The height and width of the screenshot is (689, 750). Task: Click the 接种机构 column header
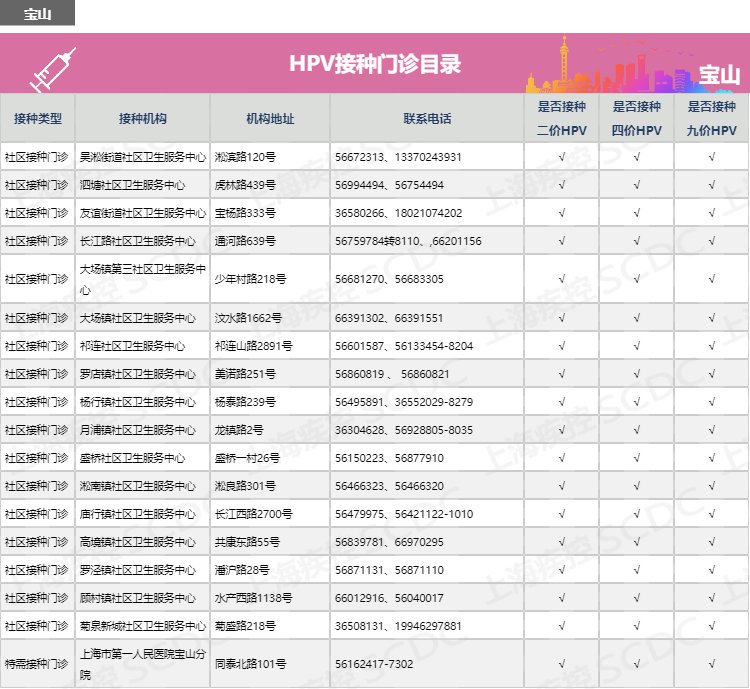(142, 118)
